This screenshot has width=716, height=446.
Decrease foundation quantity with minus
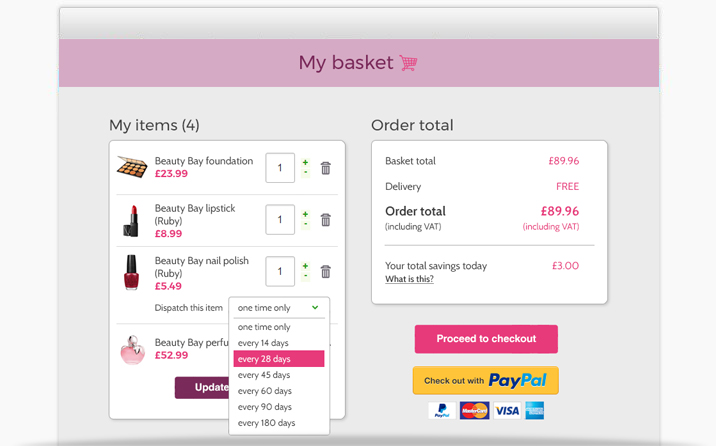pyautogui.click(x=305, y=173)
